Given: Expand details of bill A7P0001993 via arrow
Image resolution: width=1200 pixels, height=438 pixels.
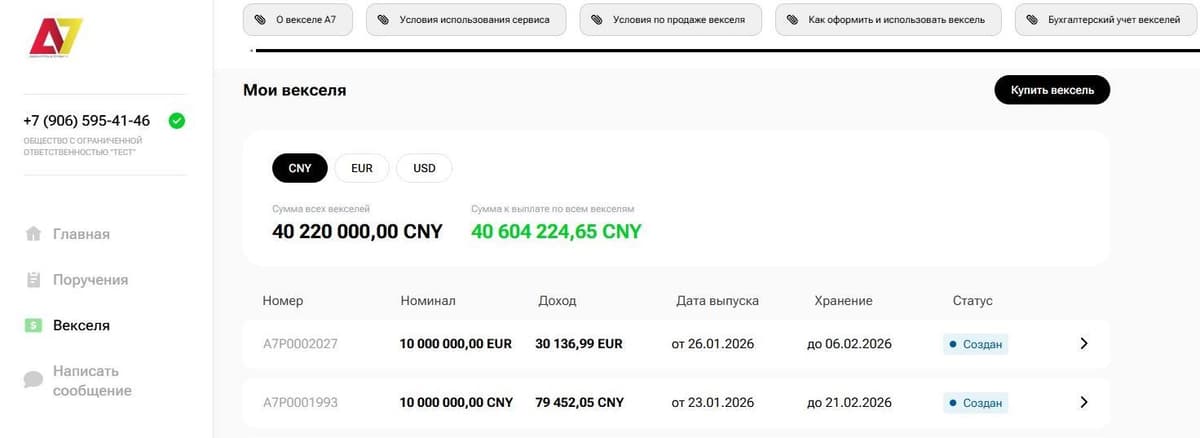Looking at the screenshot, I should coord(1084,402).
